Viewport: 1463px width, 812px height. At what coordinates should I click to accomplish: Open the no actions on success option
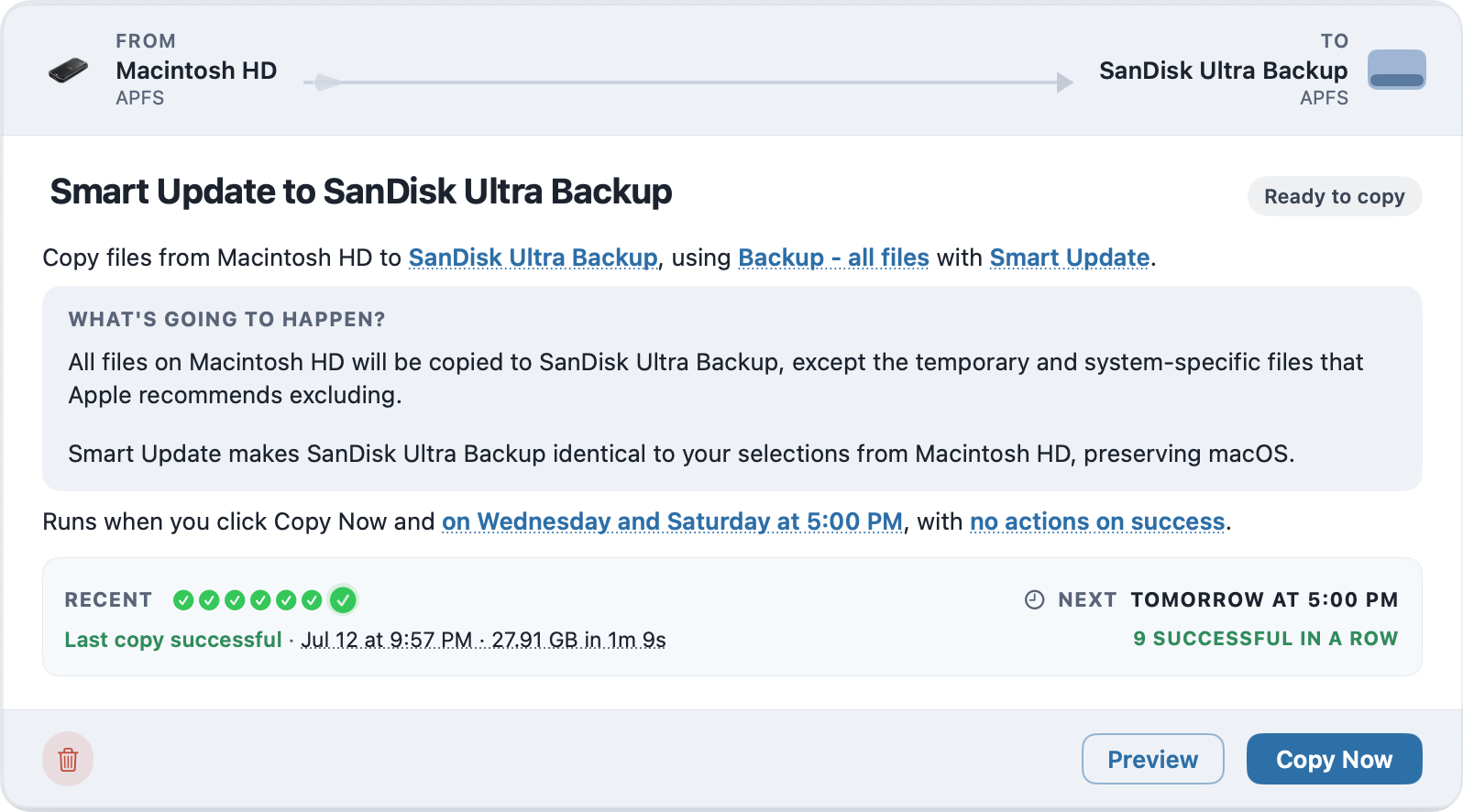coord(1097,521)
